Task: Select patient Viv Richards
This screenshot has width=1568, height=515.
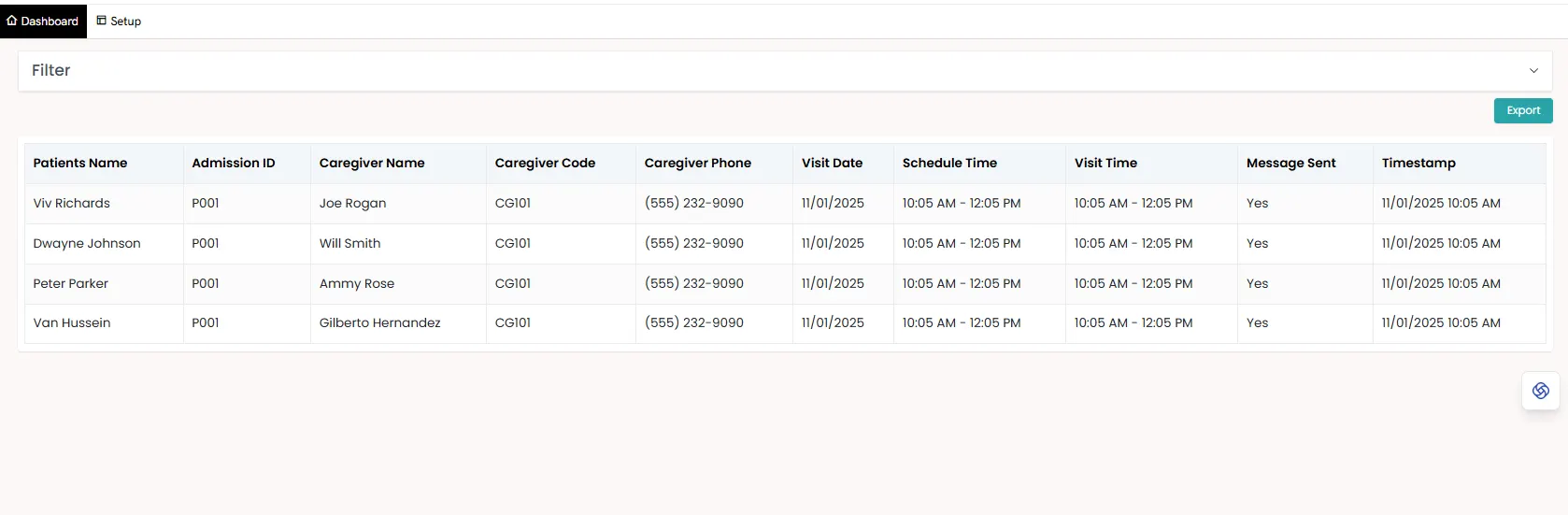Action: point(72,203)
